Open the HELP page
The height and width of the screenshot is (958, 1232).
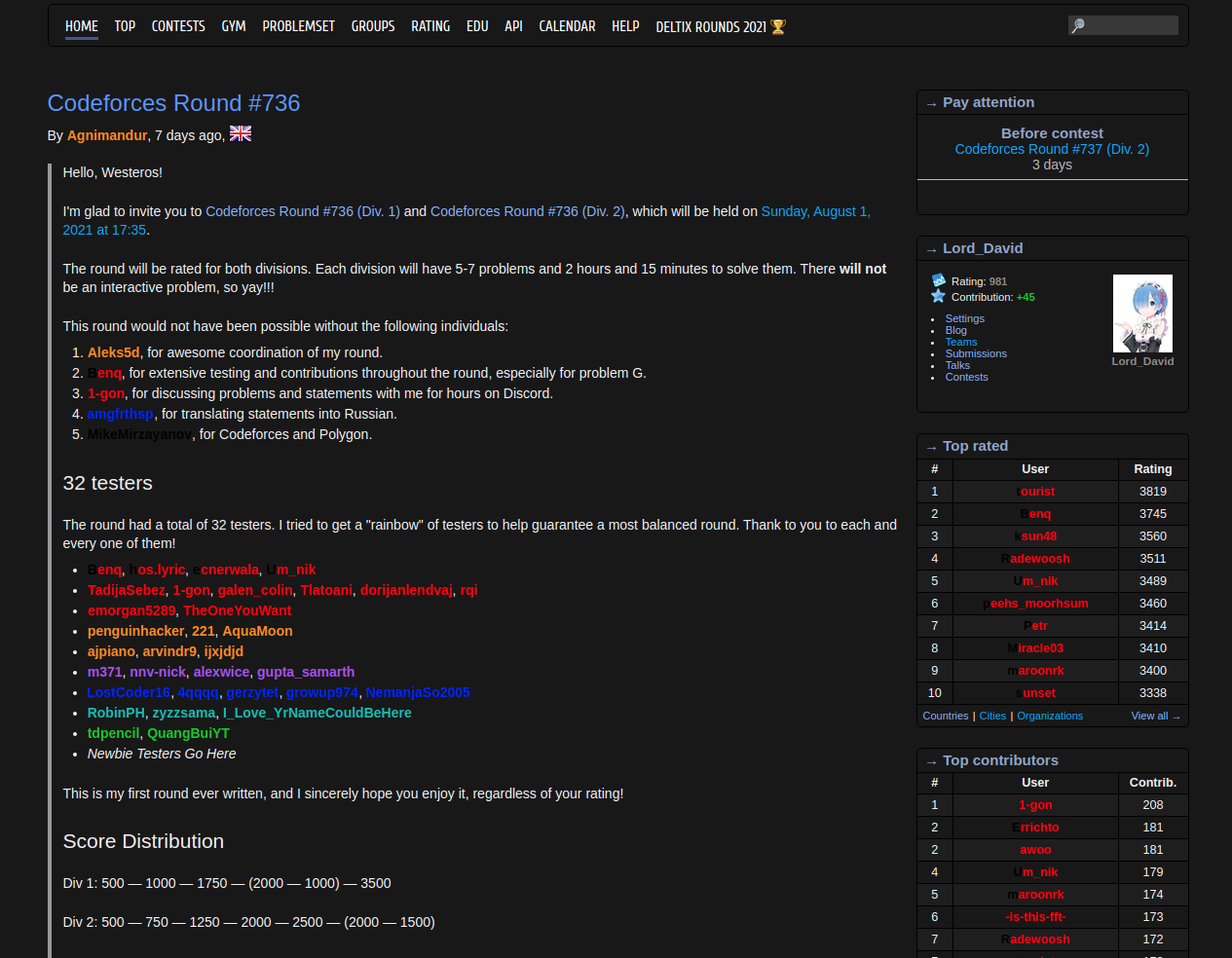(x=625, y=26)
